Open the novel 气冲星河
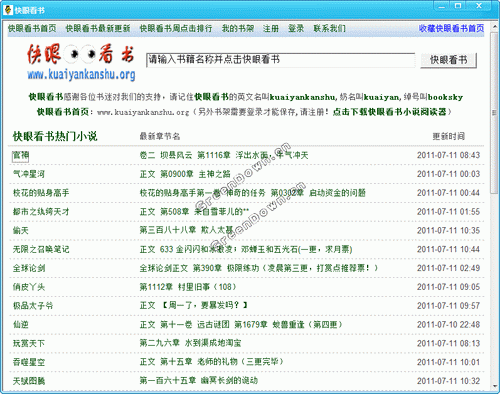 pyautogui.click(x=29, y=174)
